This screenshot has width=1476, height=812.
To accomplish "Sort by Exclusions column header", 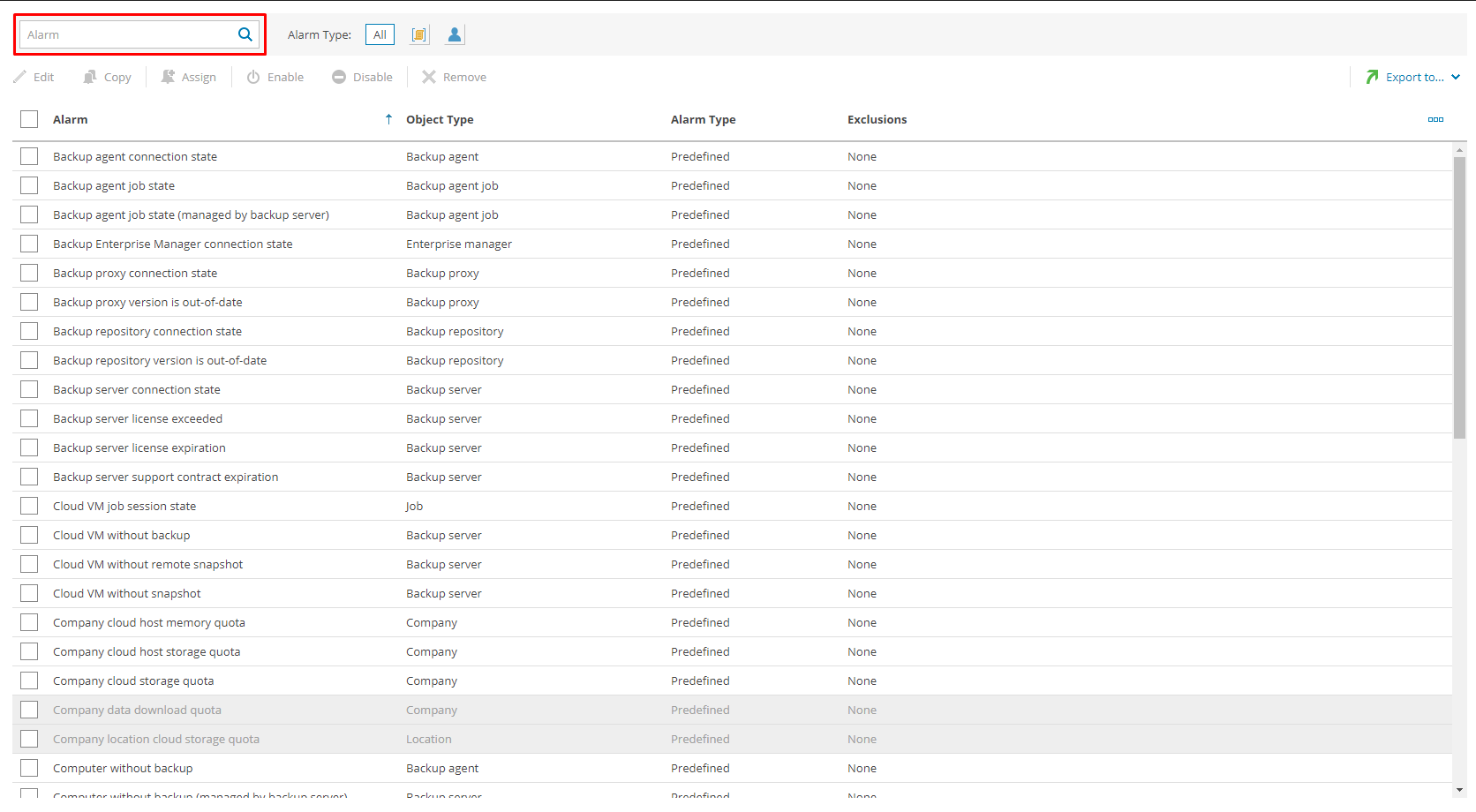I will tap(877, 119).
